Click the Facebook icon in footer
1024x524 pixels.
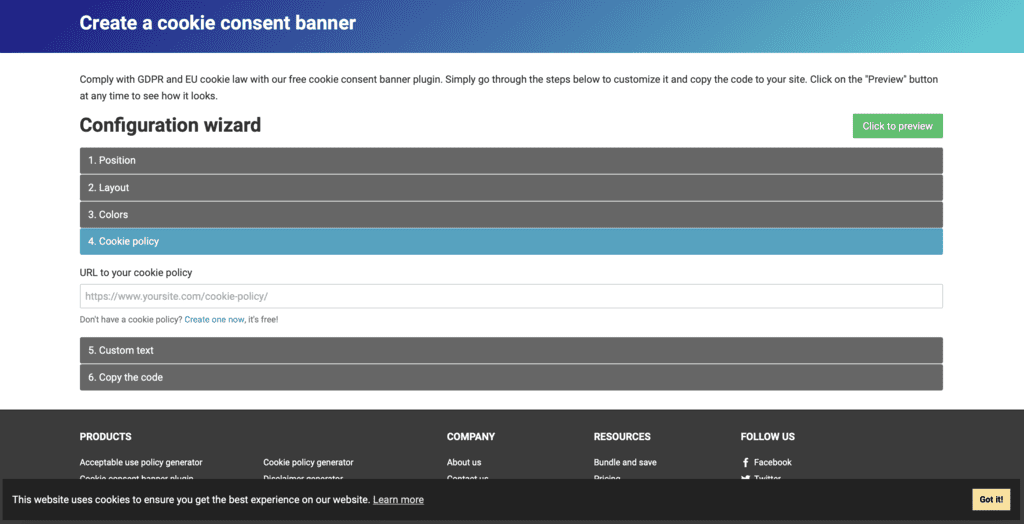[745, 463]
